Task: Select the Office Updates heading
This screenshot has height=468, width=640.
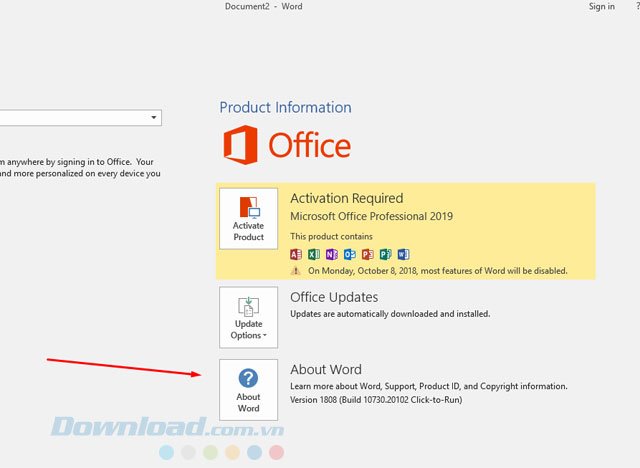Action: click(x=334, y=297)
